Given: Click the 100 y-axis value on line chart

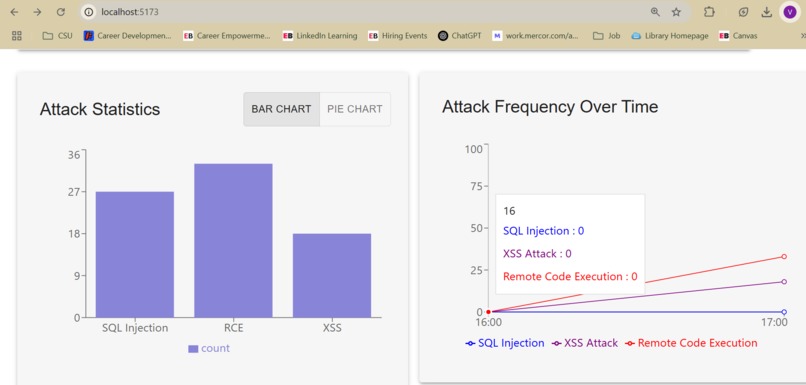Looking at the screenshot, I should pyautogui.click(x=473, y=149).
